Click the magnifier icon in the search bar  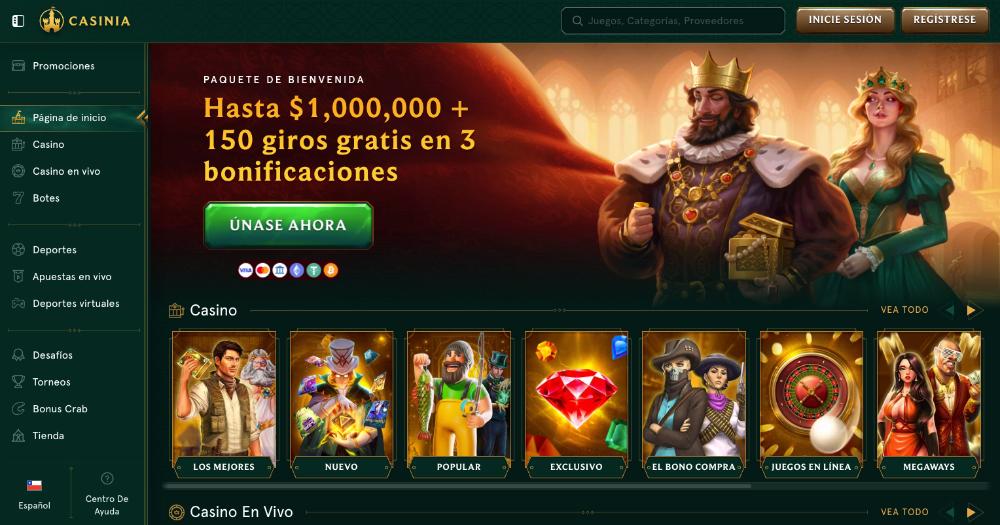(577, 21)
